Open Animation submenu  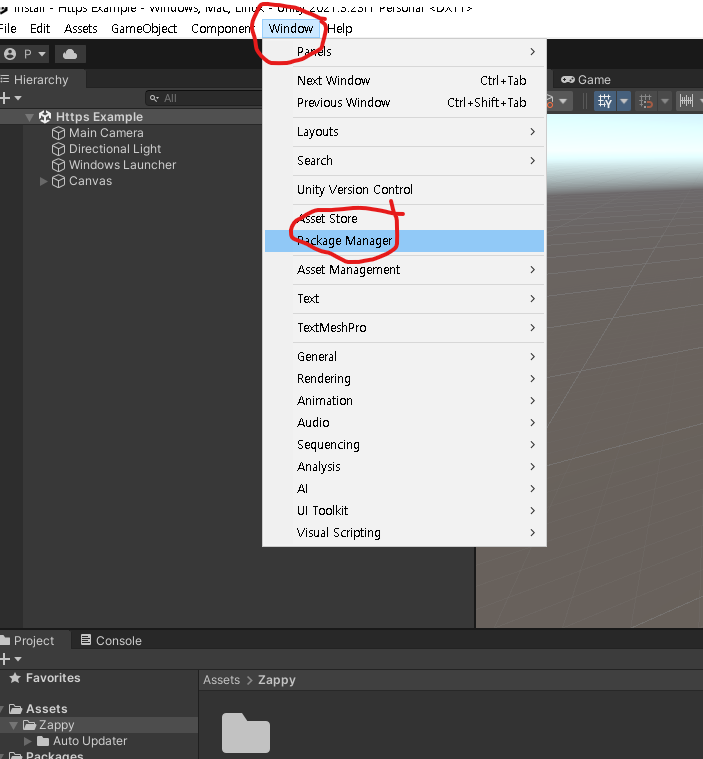pos(404,401)
